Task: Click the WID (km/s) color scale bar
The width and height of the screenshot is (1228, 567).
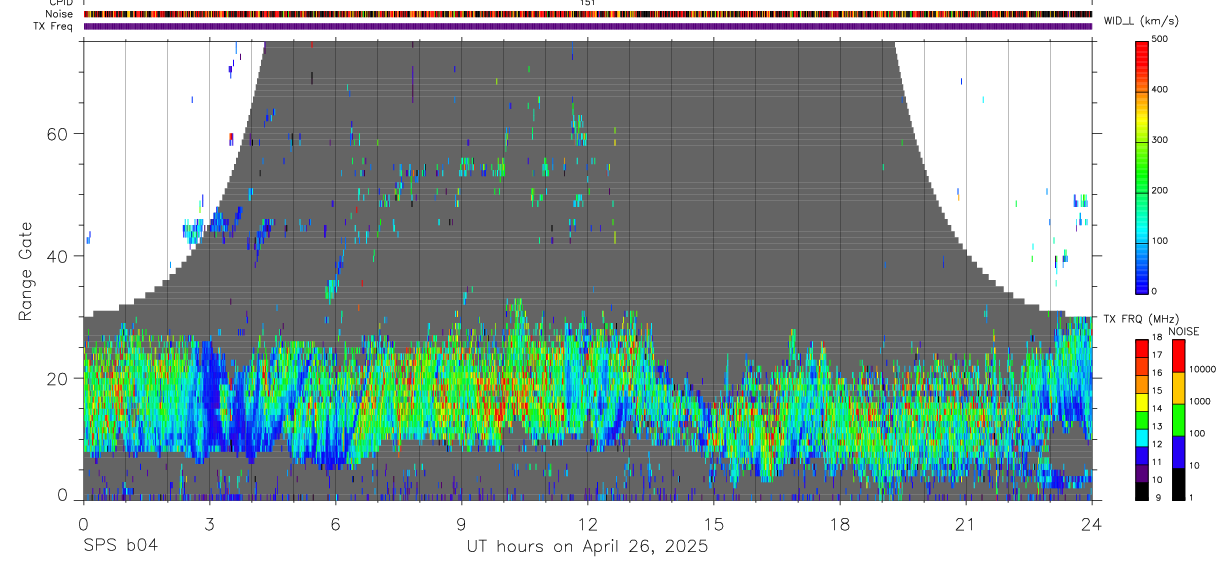Action: pyautogui.click(x=1142, y=165)
